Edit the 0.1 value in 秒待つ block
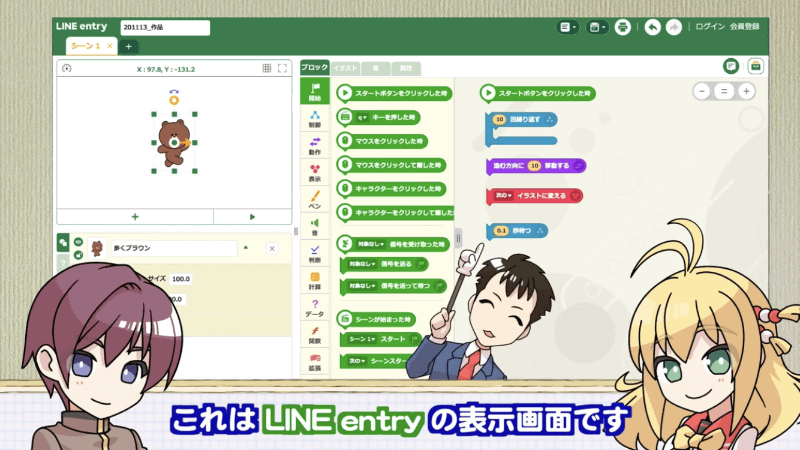This screenshot has height=450, width=800. click(x=501, y=231)
